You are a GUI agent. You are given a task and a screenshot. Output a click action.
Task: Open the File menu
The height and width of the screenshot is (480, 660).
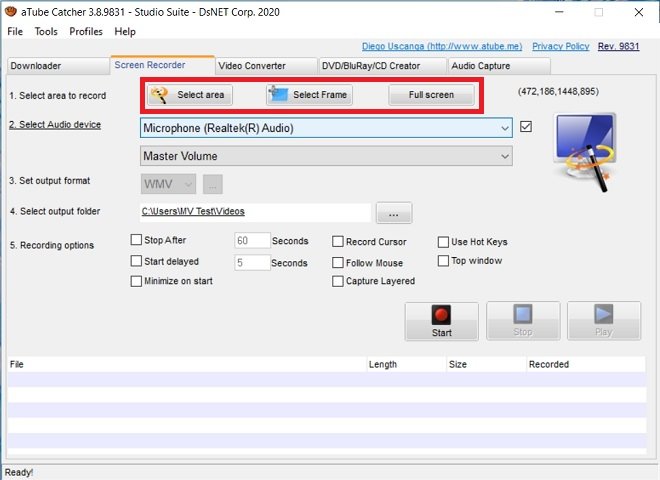15,32
